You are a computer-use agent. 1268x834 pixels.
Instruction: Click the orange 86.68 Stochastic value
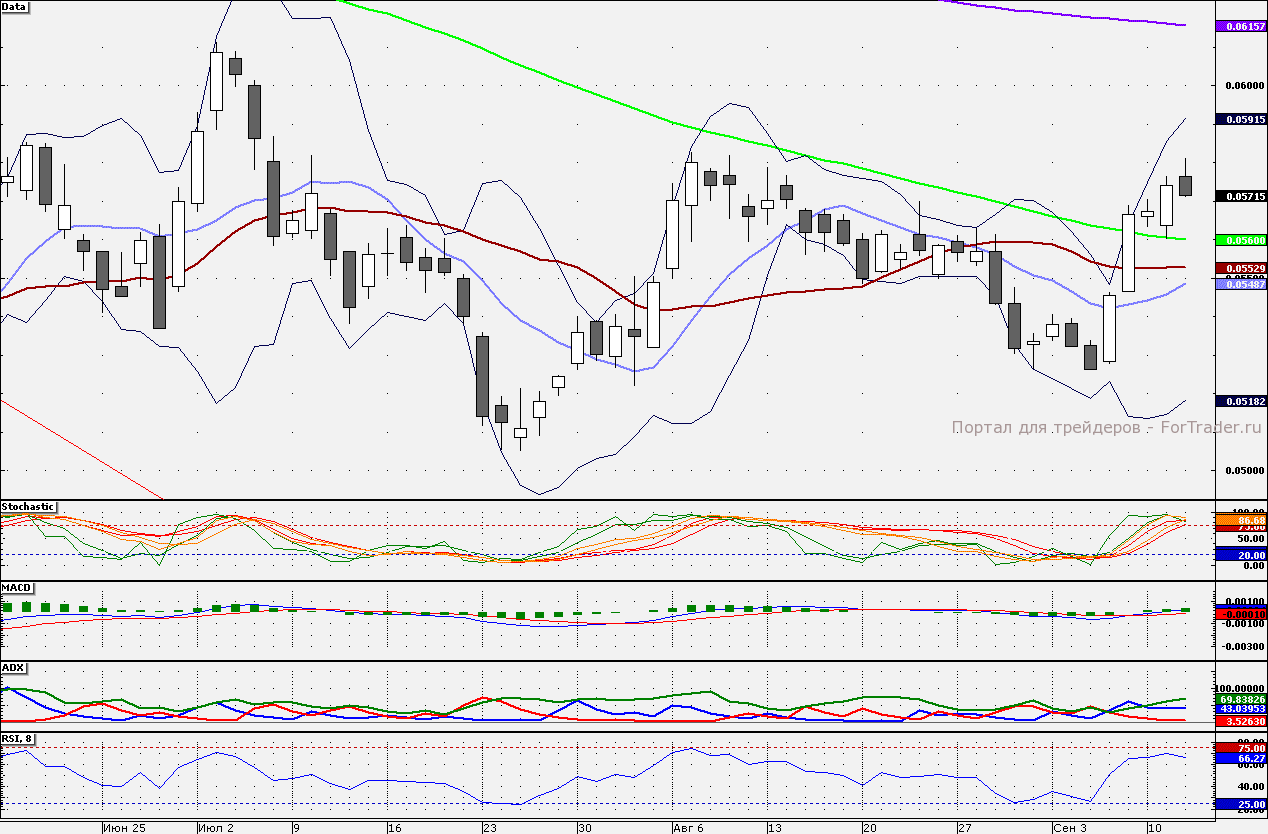tap(1240, 520)
